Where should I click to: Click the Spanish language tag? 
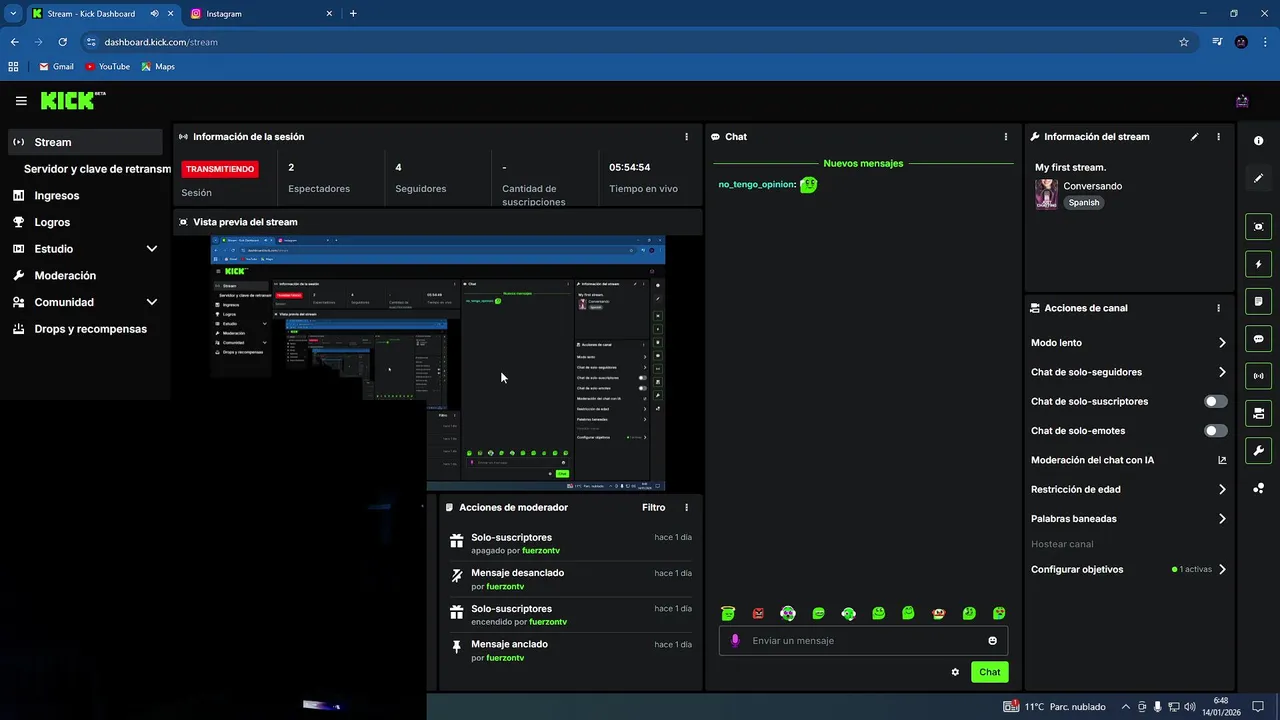(1083, 202)
